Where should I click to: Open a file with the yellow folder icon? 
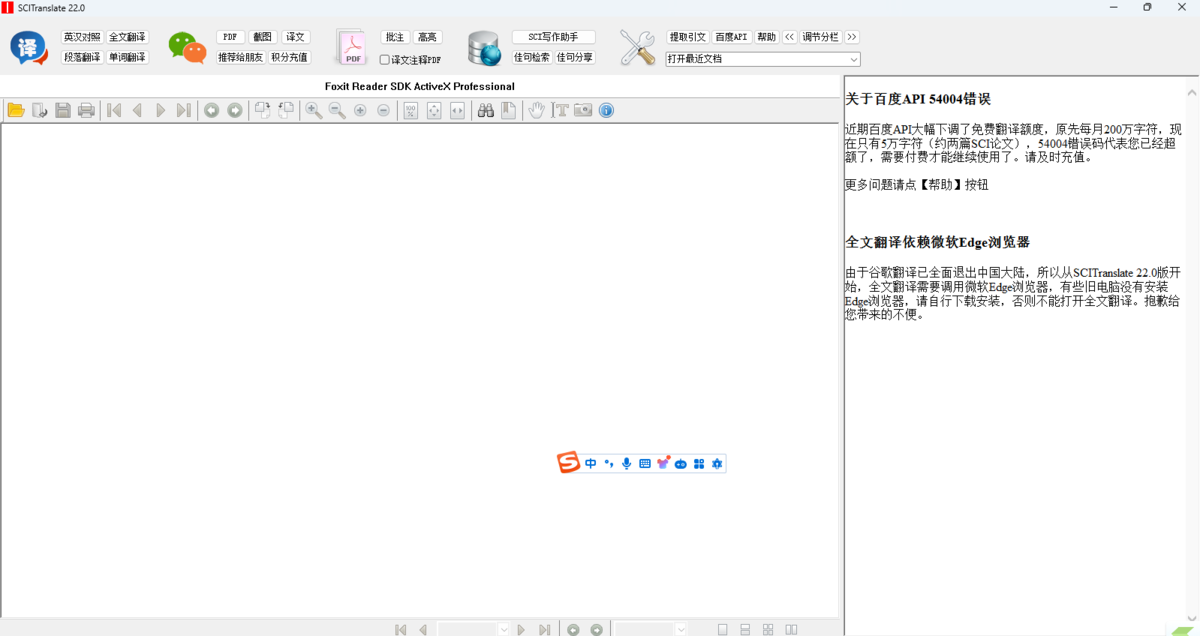(16, 110)
